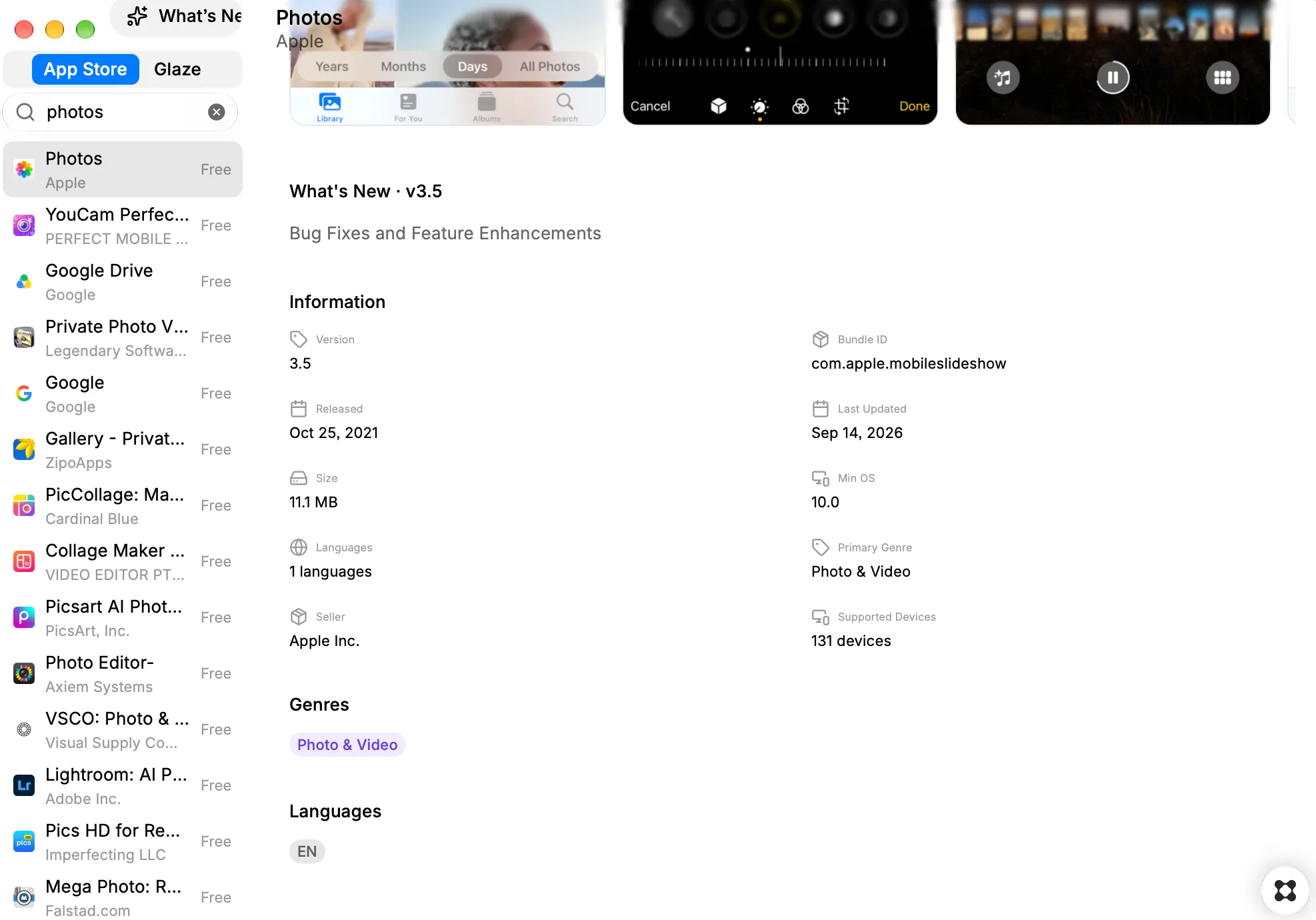The width and height of the screenshot is (1316, 920).
Task: Open the YouCam Perfect app icon
Action: [x=24, y=225]
